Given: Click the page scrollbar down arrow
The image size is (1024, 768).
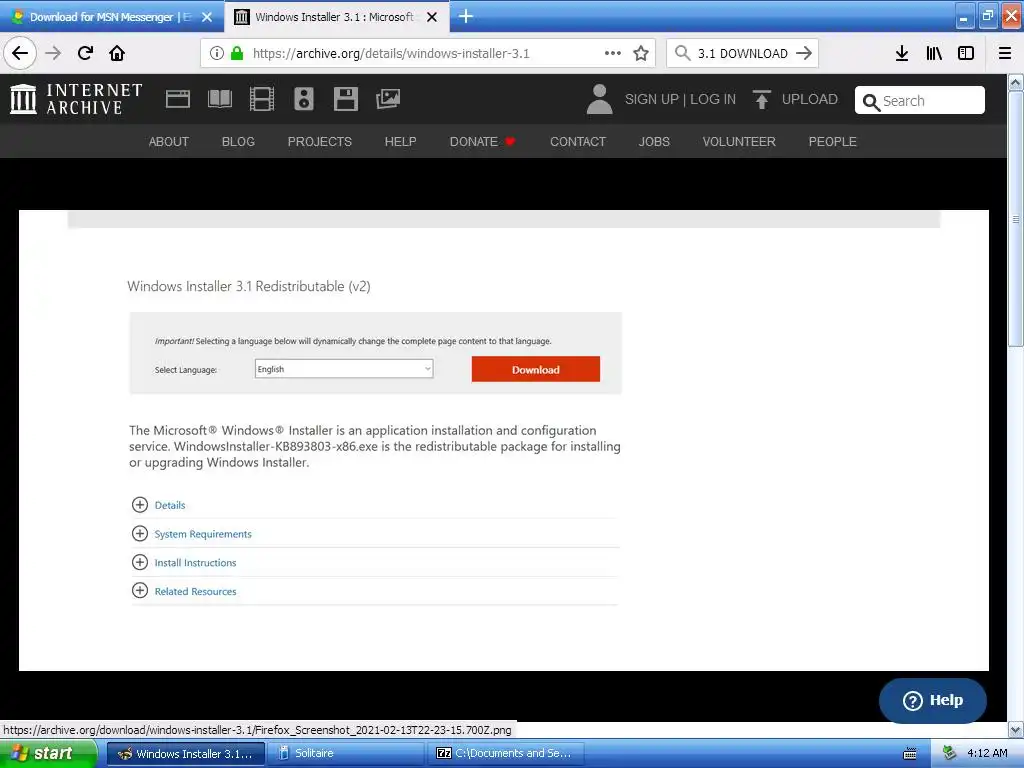Looking at the screenshot, I should point(1016,729).
